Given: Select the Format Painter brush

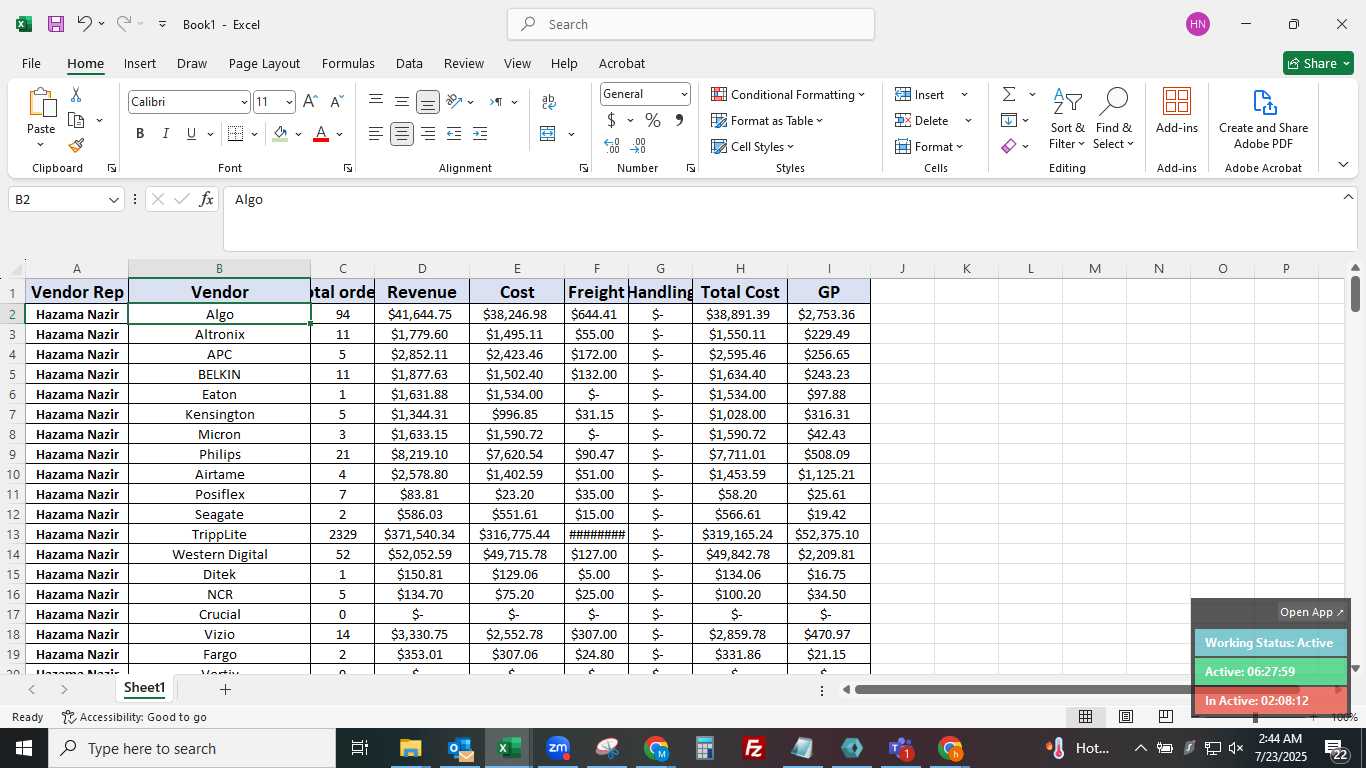Looking at the screenshot, I should click(x=76, y=145).
